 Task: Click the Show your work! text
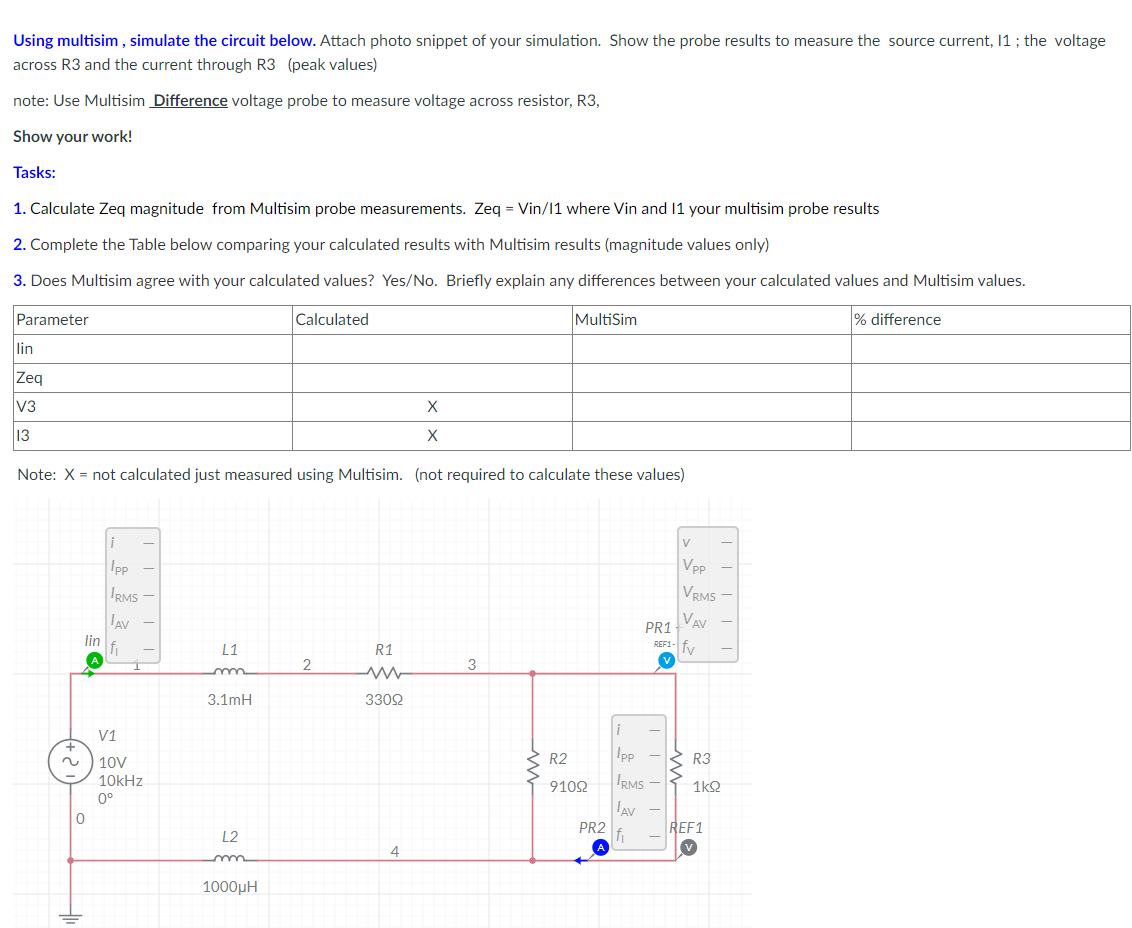tap(72, 136)
